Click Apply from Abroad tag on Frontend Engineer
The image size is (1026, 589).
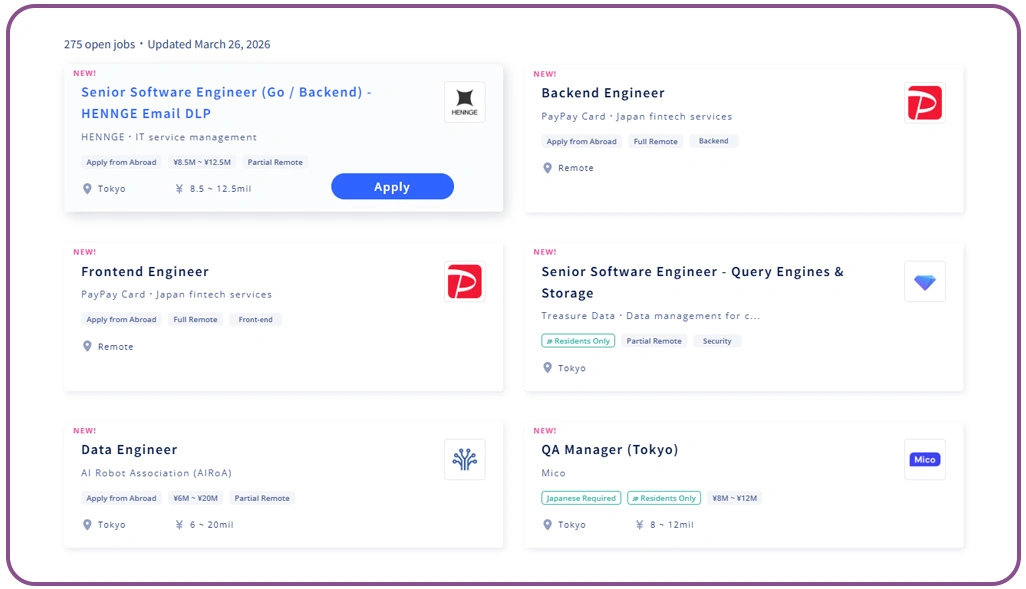(121, 319)
